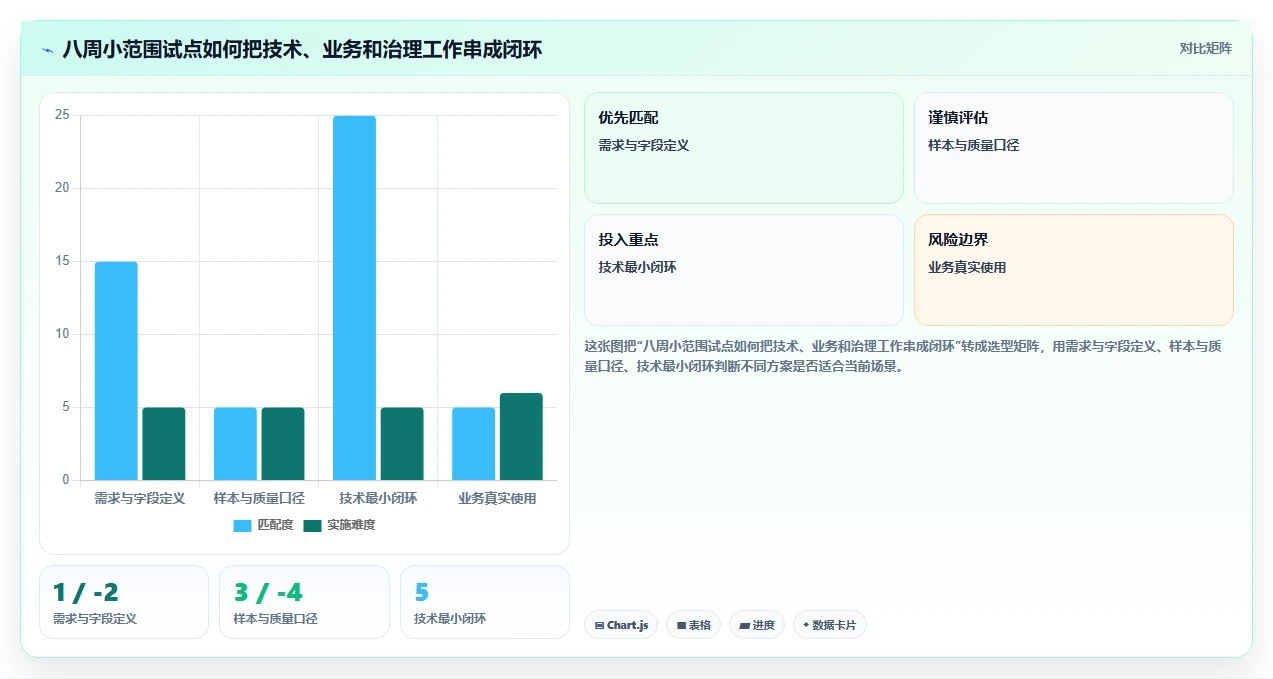The image size is (1273, 679).
Task: Click the x-axis label 技术最小闭环
Action: [378, 498]
